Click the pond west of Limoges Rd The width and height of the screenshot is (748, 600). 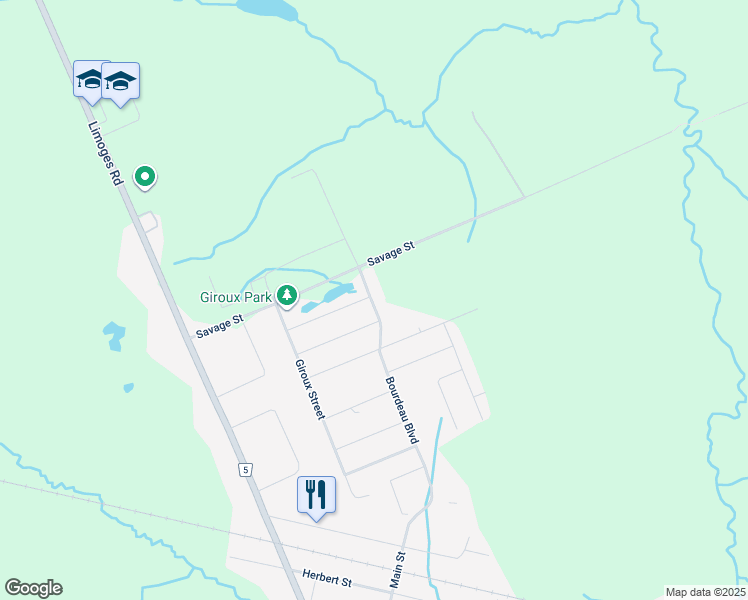[114, 336]
